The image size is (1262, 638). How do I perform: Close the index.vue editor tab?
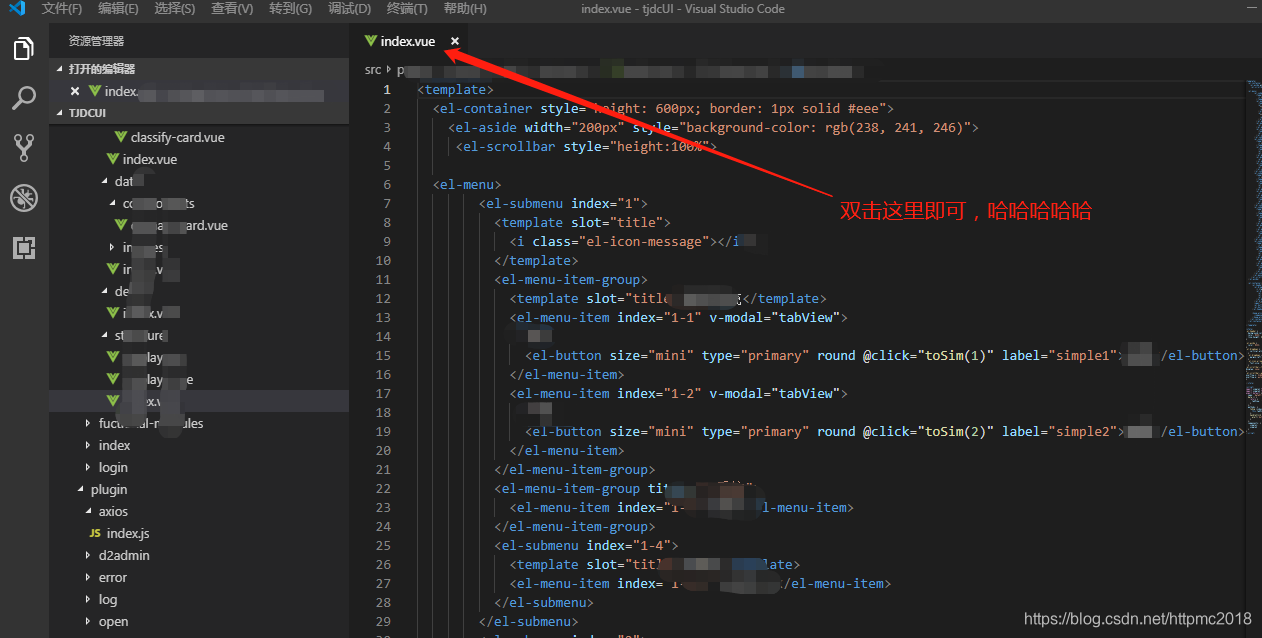point(455,41)
